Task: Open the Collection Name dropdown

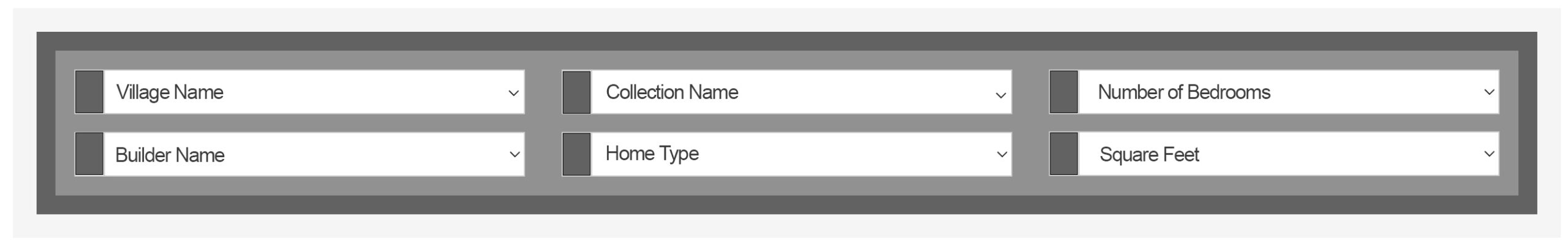Action: click(x=801, y=92)
